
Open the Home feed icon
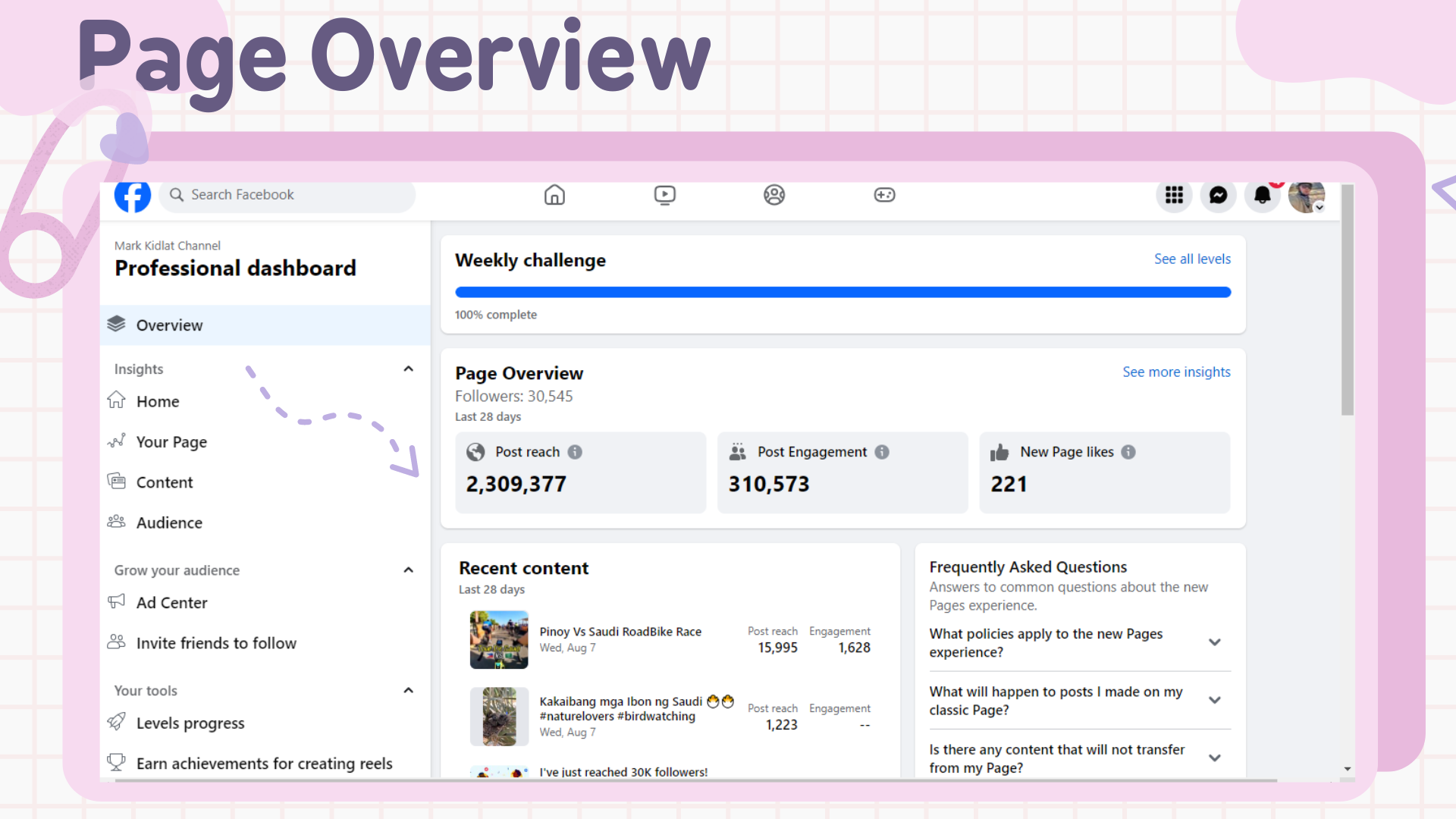pyautogui.click(x=554, y=195)
